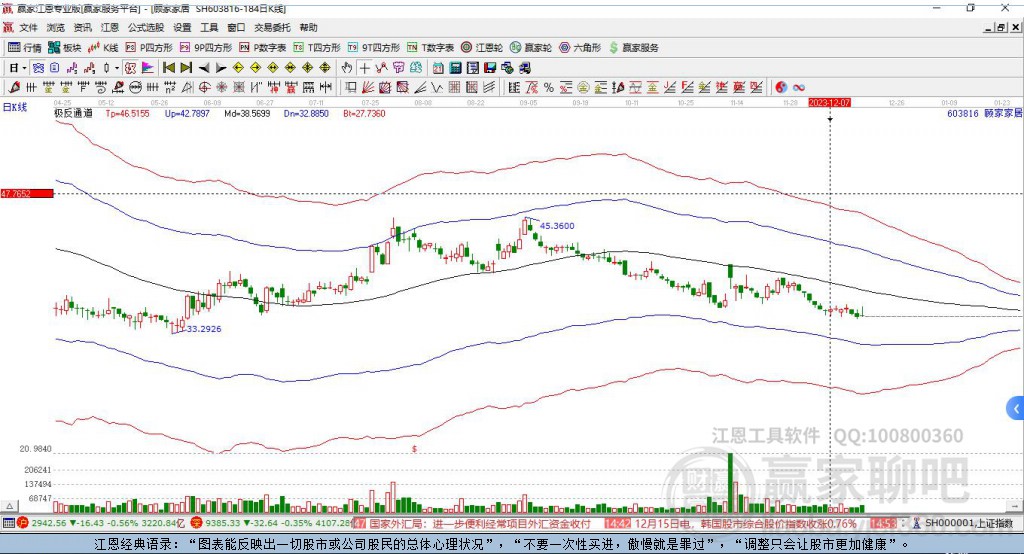The height and width of the screenshot is (554, 1024).
Task: Select the Gann fan lines tool
Action: 368,87
